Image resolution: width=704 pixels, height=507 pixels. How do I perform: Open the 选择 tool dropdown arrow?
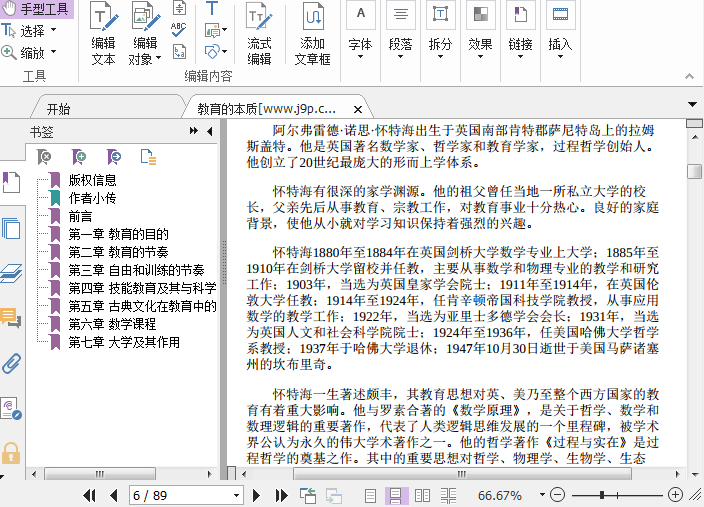(54, 30)
